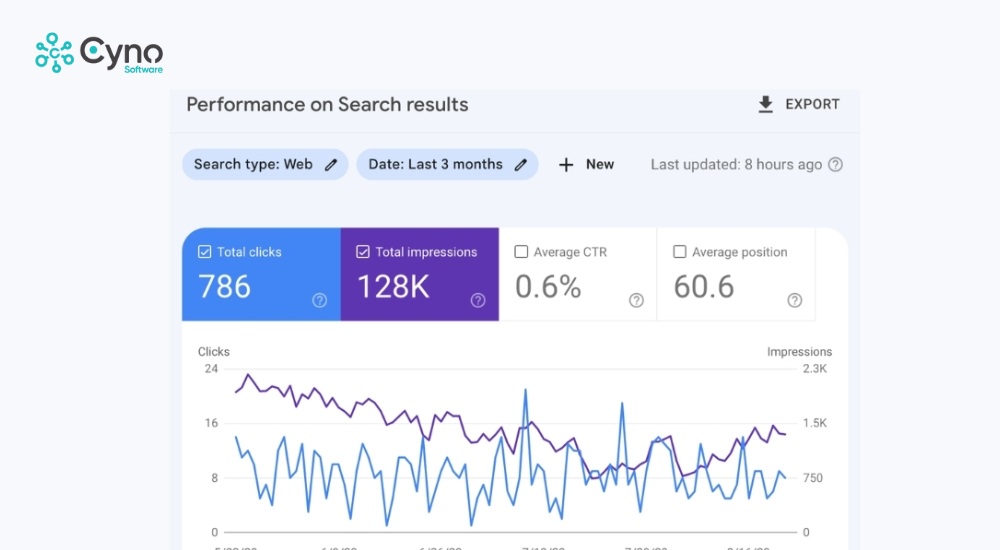Click help icon in Average CTR card

point(636,300)
